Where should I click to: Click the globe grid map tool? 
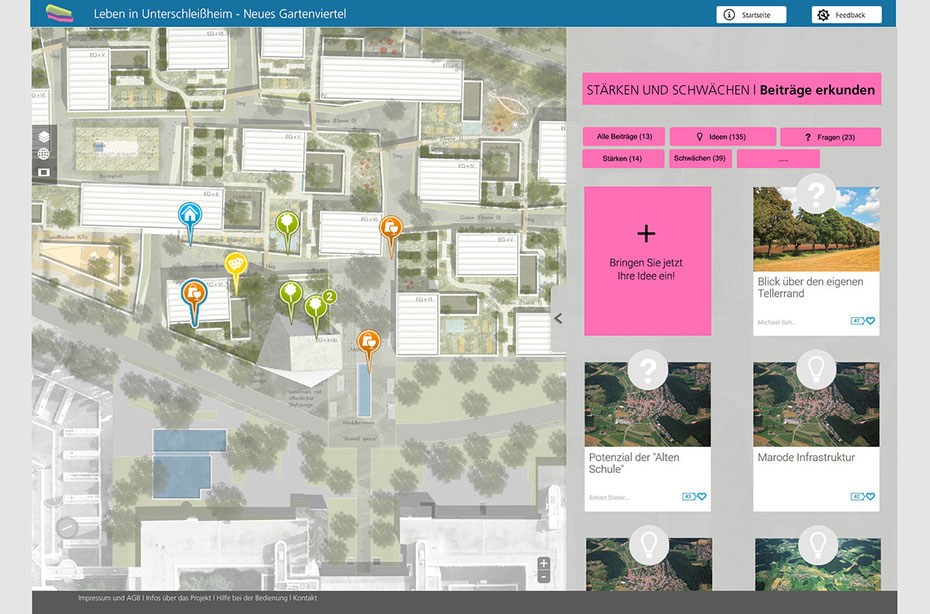pos(44,154)
